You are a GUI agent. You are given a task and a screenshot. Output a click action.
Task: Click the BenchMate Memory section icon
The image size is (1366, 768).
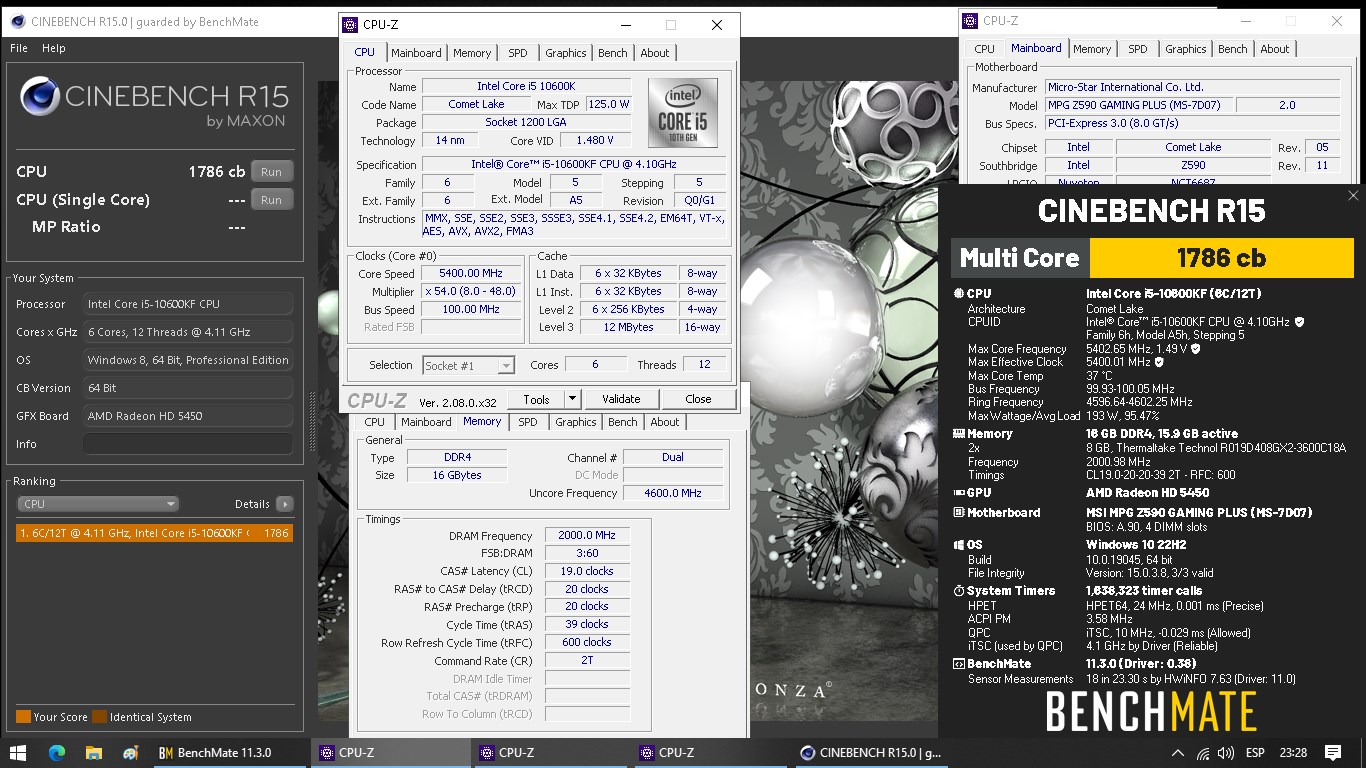pyautogui.click(x=958, y=434)
